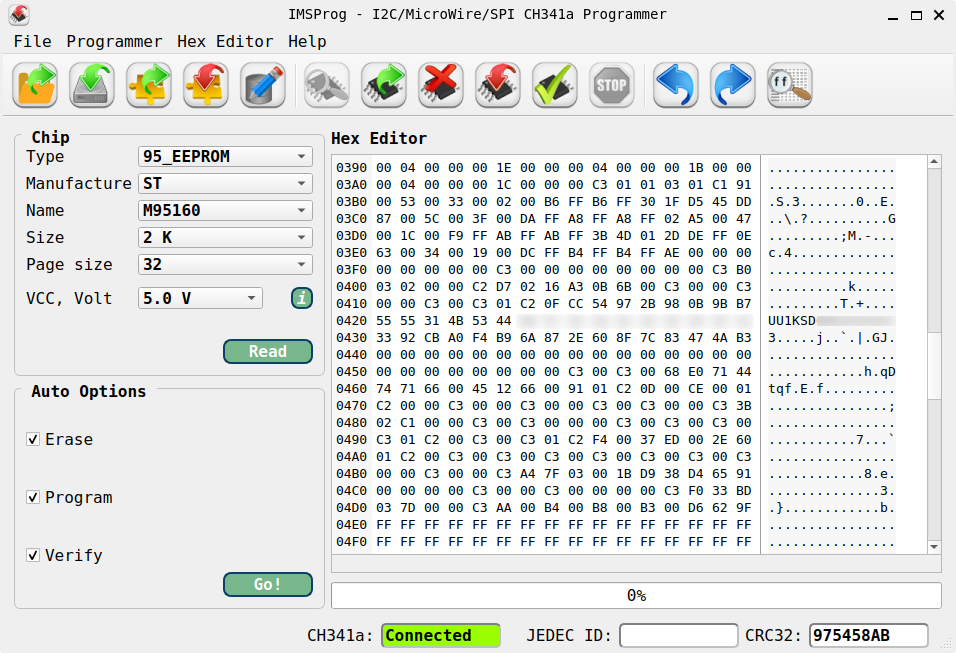
Task: Click the Go! button
Action: [267, 584]
